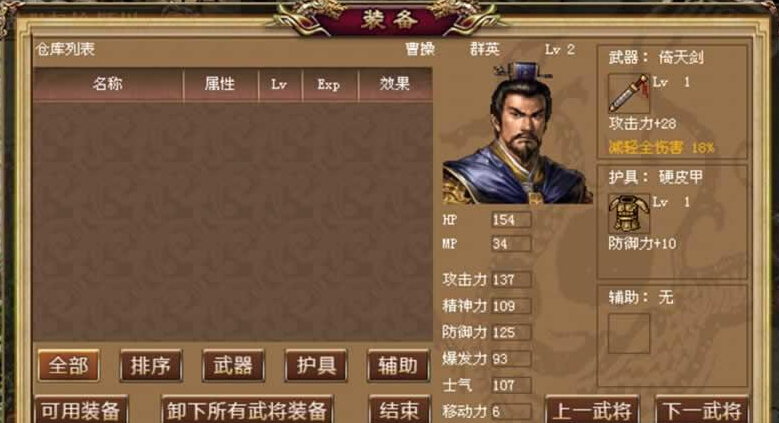This screenshot has height=423, width=779.
Task: Select the empty 辅助 accessory slot
Action: coord(628,333)
